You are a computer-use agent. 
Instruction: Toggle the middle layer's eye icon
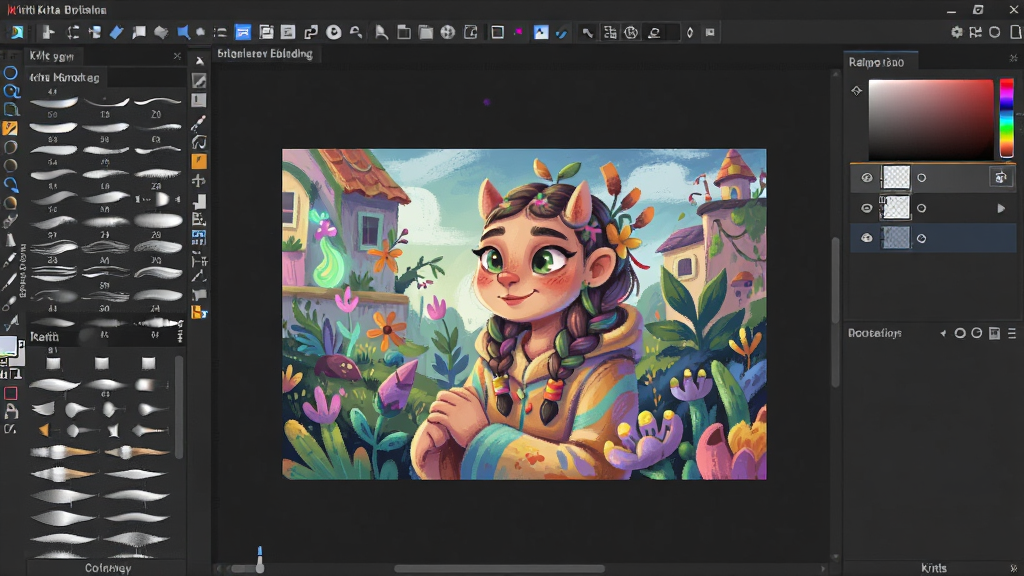coord(867,208)
